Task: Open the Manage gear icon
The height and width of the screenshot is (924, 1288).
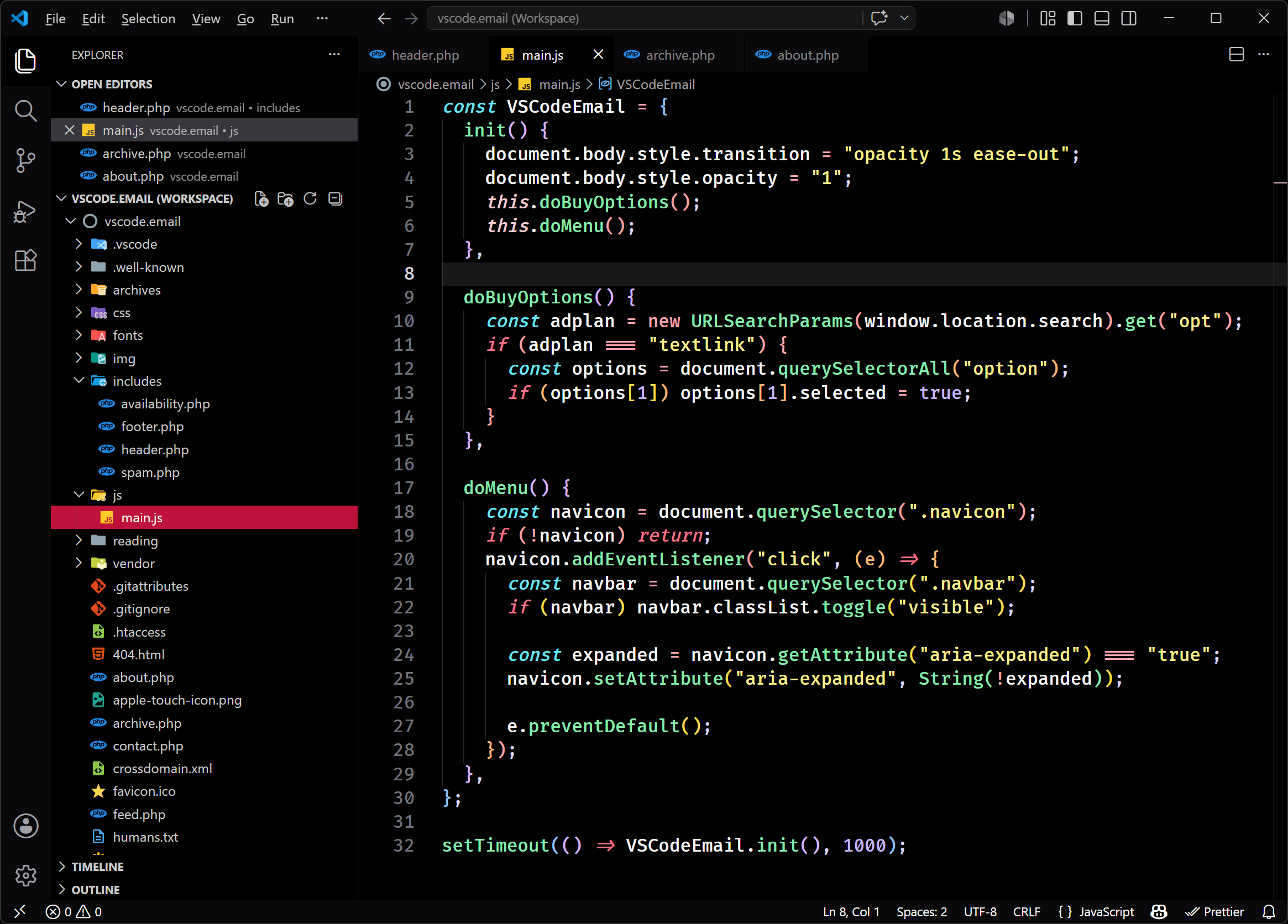Action: click(x=25, y=876)
